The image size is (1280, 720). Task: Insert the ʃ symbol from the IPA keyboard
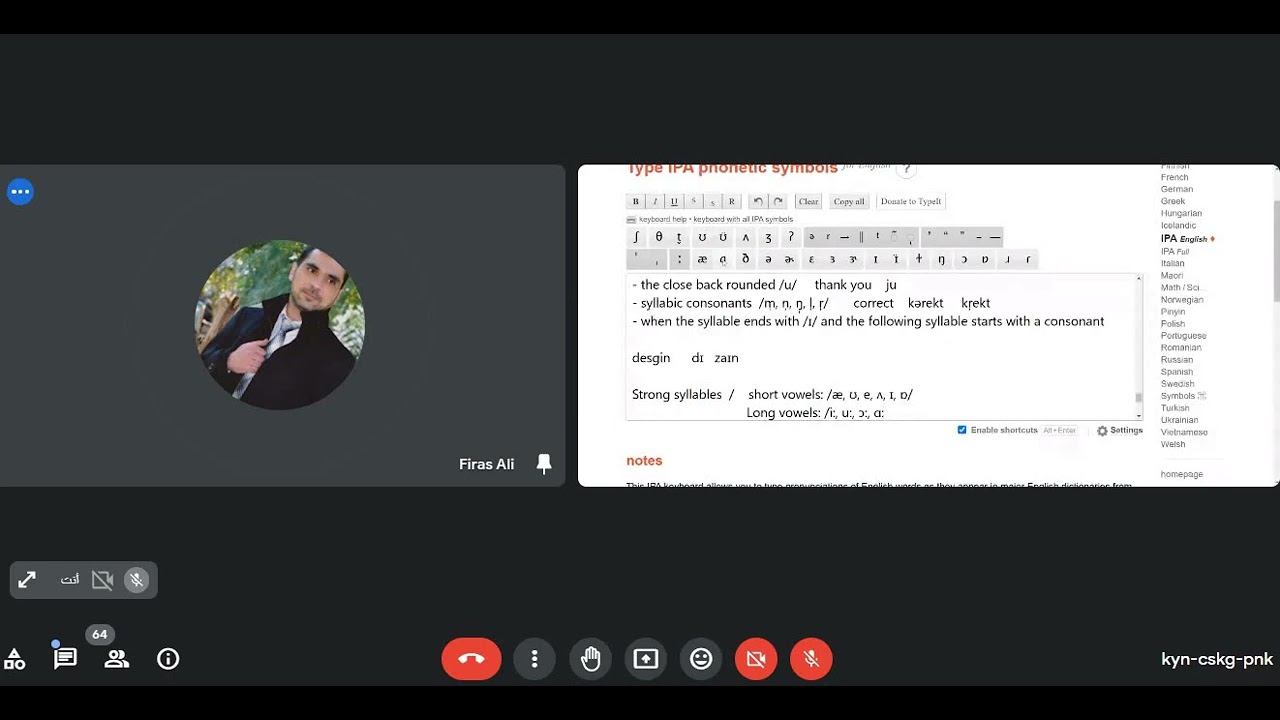[636, 237]
